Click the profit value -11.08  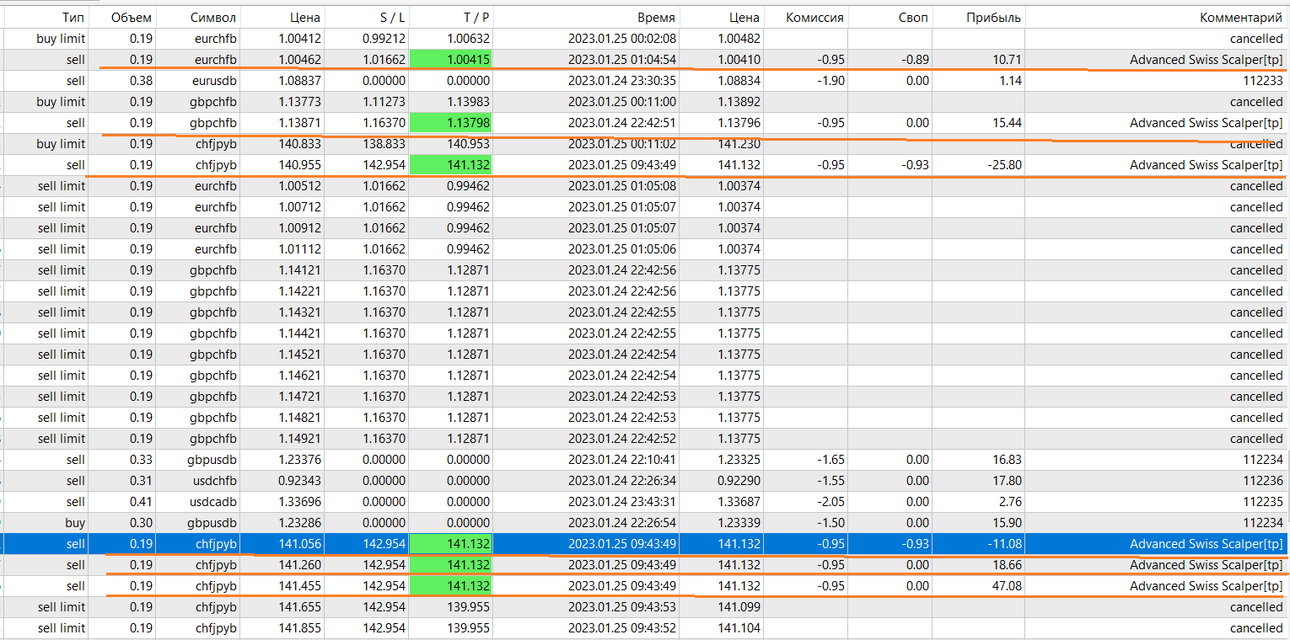tap(1004, 544)
